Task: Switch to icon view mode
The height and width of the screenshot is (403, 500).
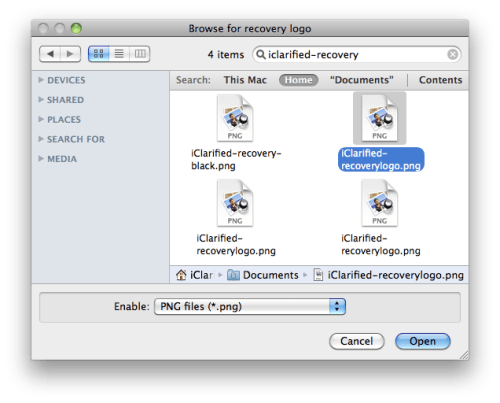Action: tap(99, 54)
